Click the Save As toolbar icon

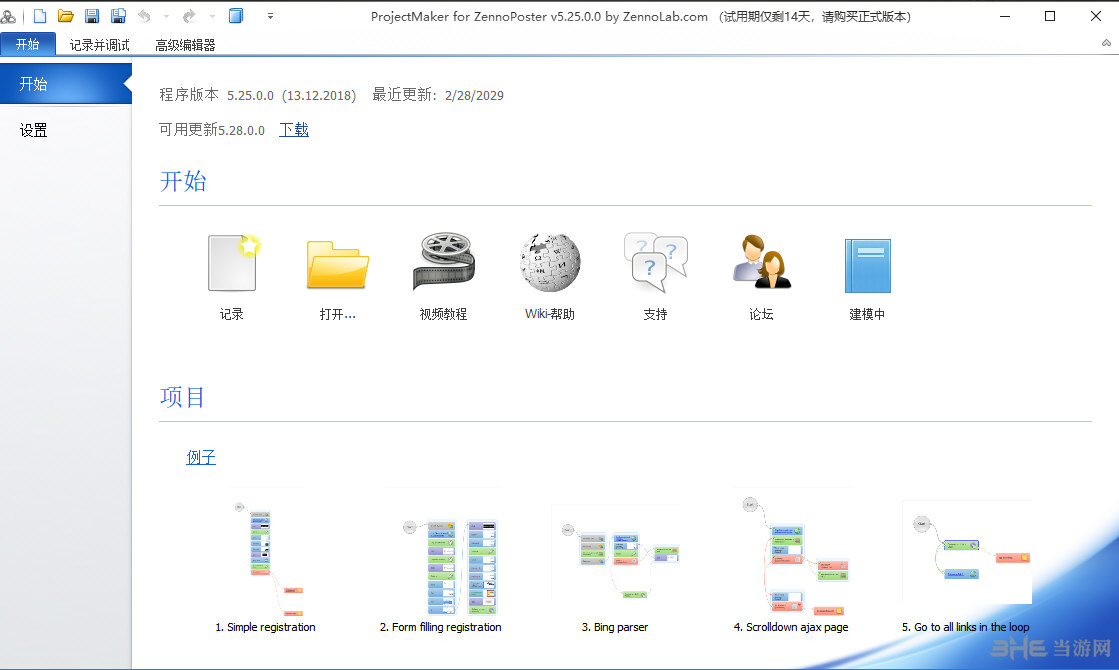point(118,16)
